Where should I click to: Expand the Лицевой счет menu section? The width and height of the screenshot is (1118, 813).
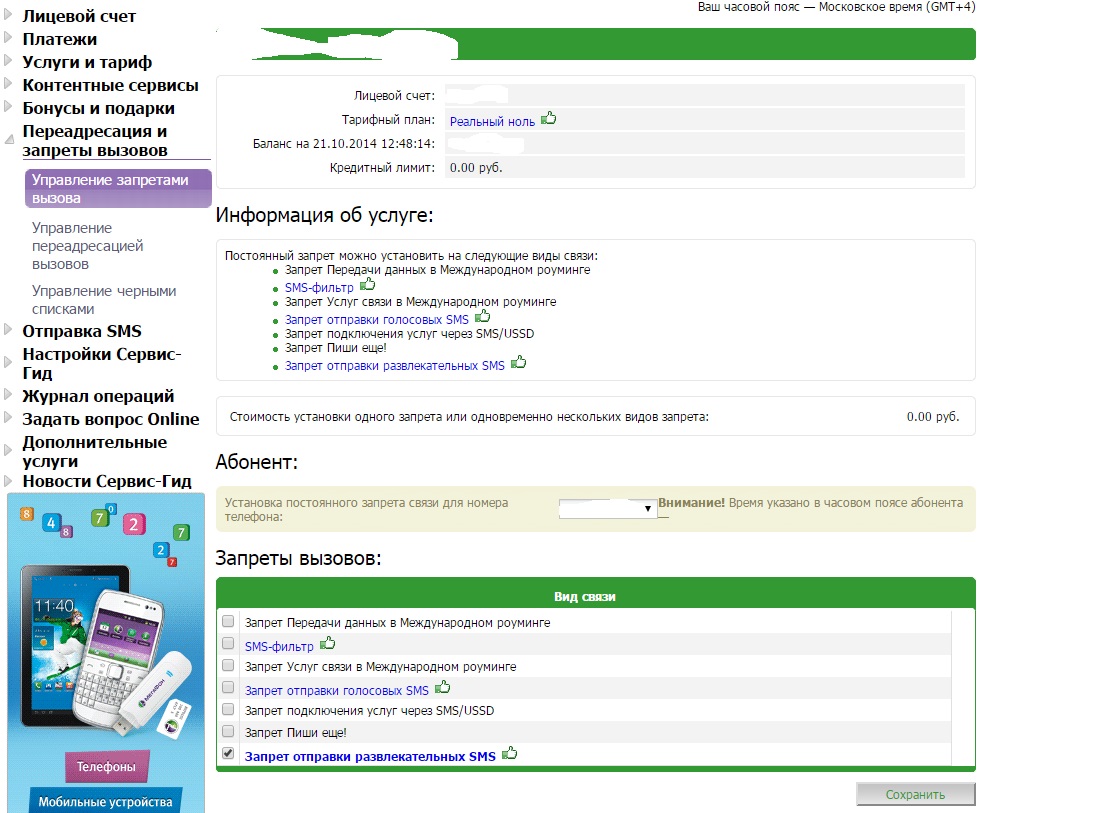coord(79,16)
